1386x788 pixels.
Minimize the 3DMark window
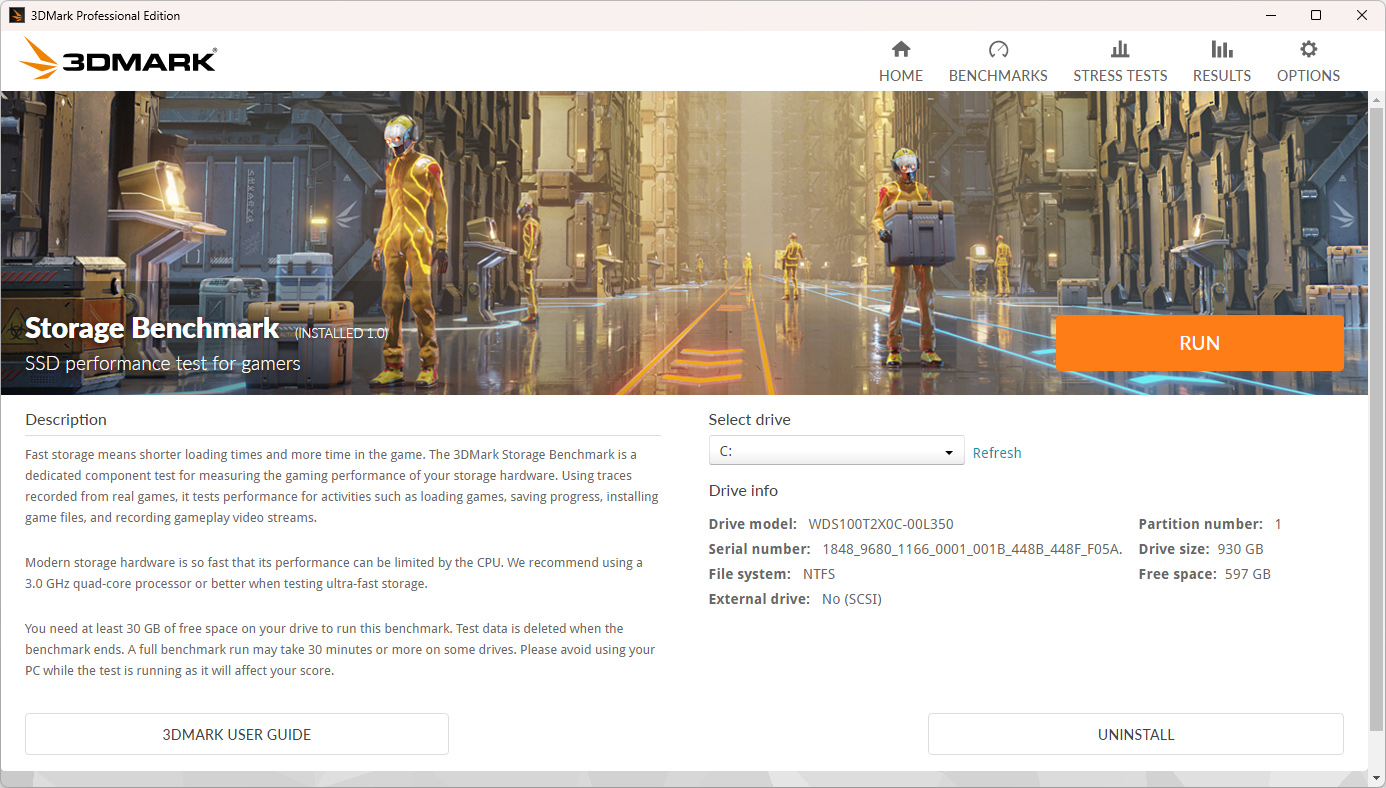click(1271, 15)
